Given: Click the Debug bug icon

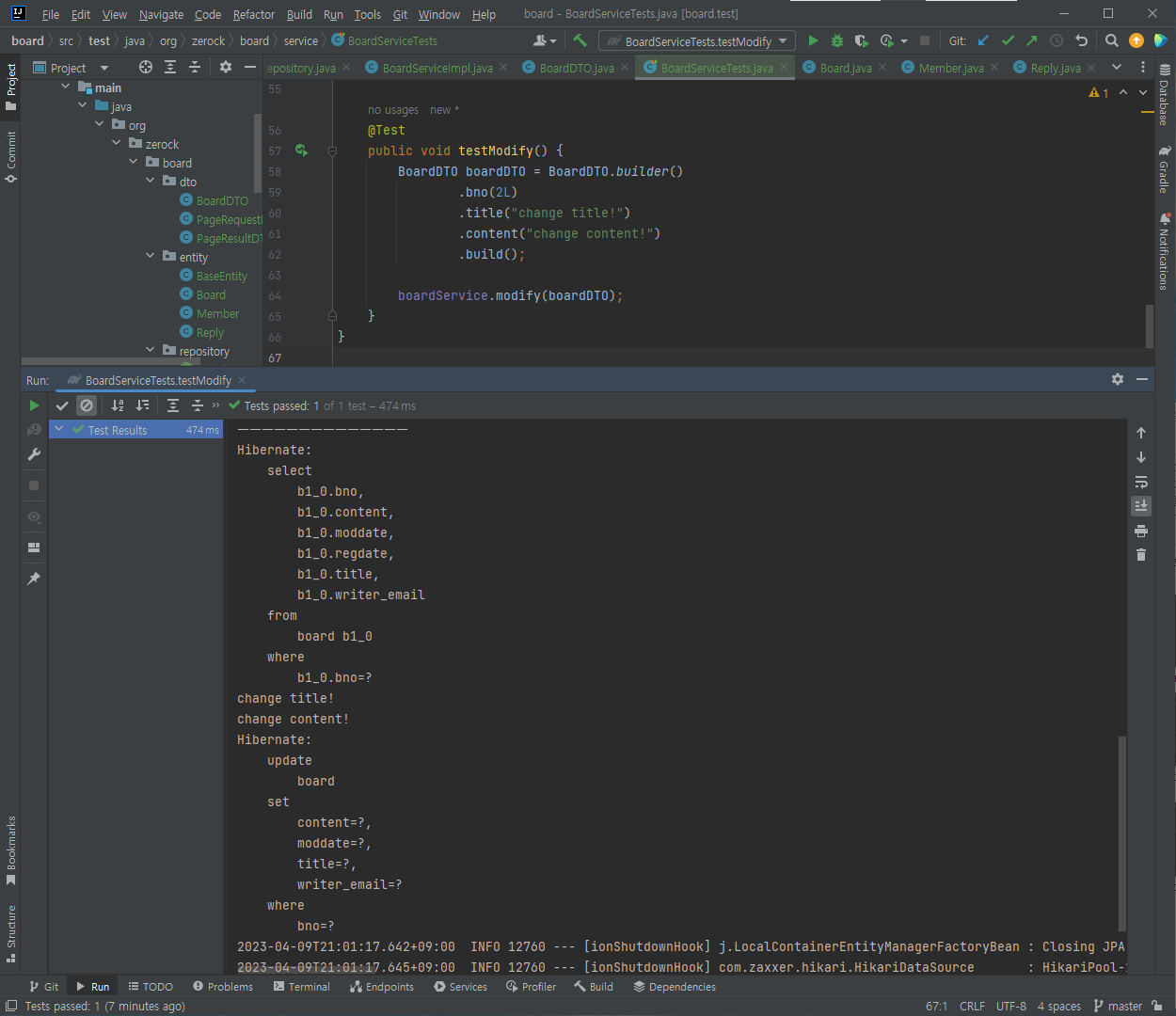Looking at the screenshot, I should (837, 40).
